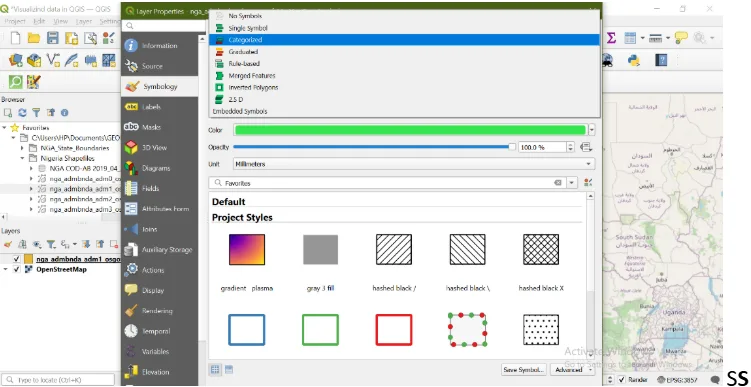Click the Python console icon
The width and height of the screenshot is (751, 387).
pos(634,60)
